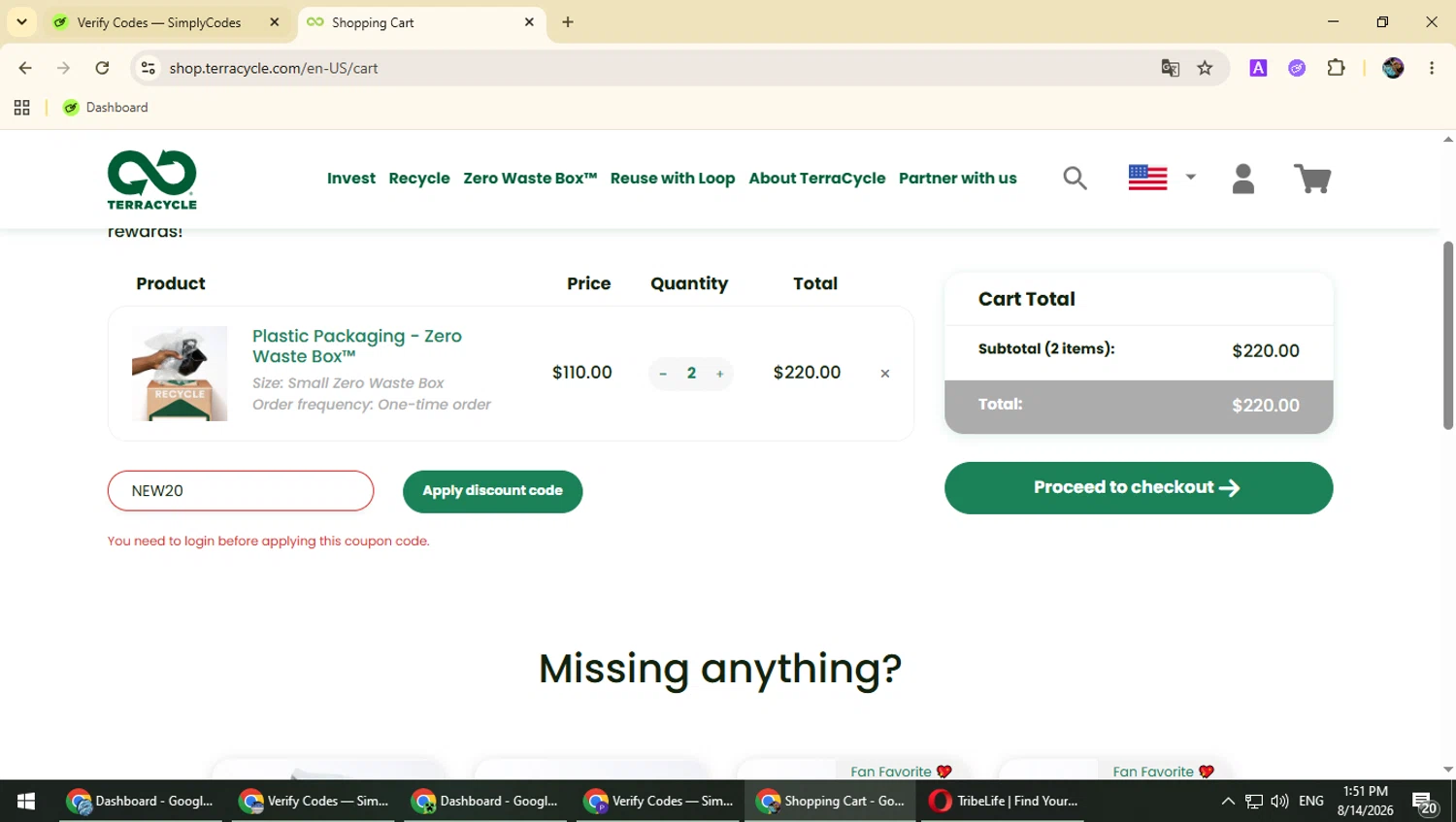The width and height of the screenshot is (1456, 822).
Task: Close the Shopping Cart browser tab
Action: click(529, 22)
